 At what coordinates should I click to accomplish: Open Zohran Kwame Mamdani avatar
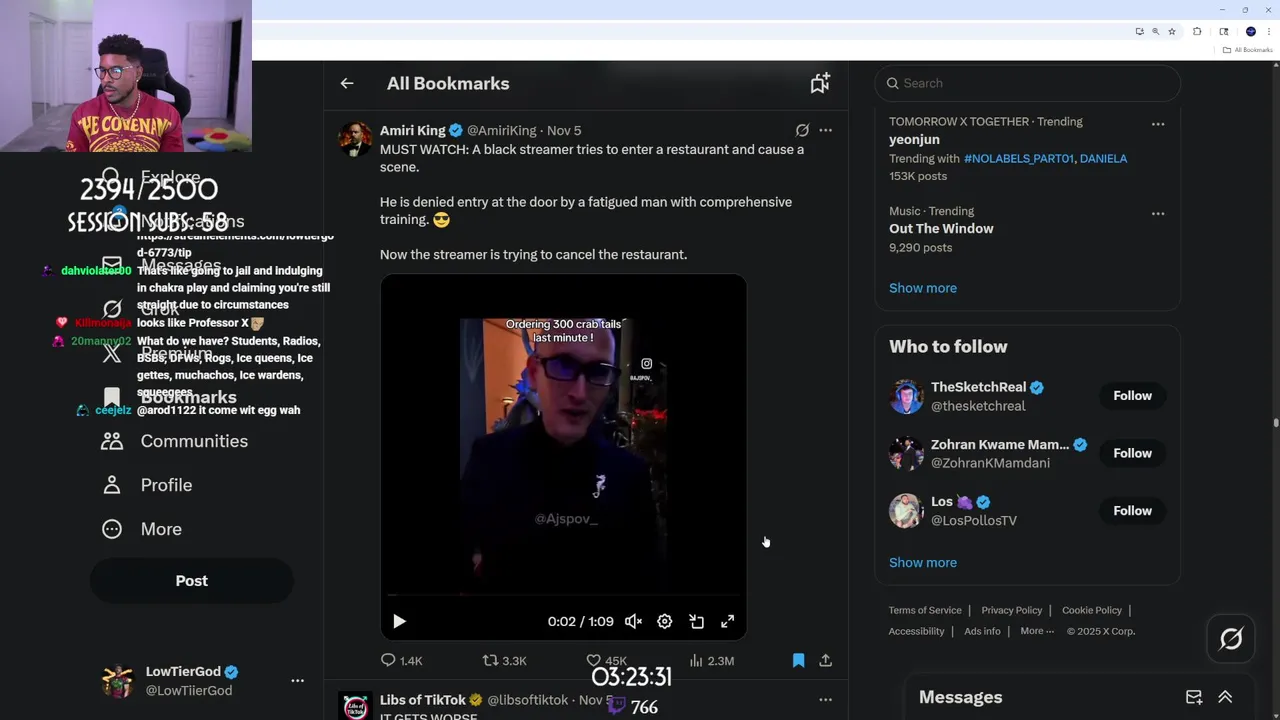coord(906,453)
